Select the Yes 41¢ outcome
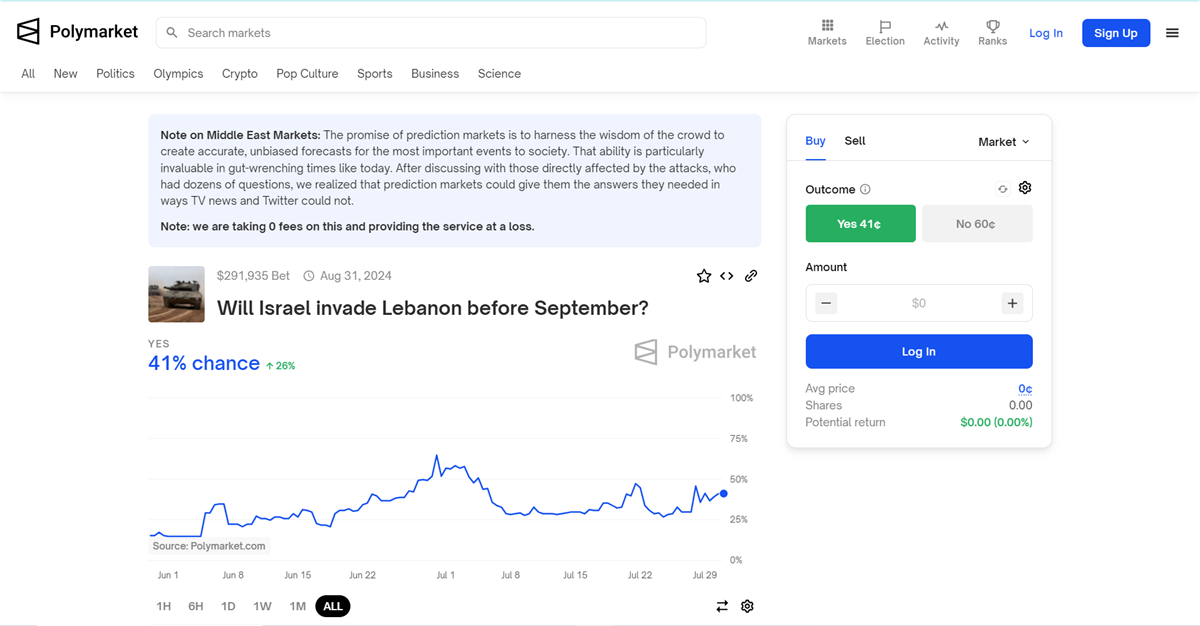Viewport: 1200px width, 626px height. pos(860,224)
